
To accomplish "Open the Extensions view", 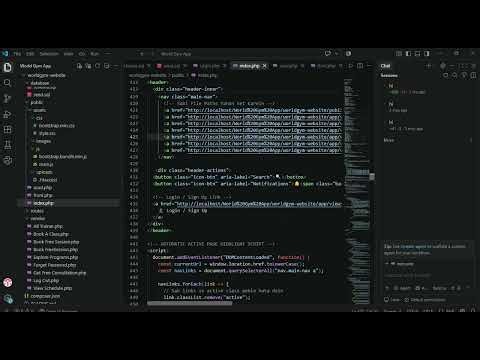I will [x=8, y=130].
